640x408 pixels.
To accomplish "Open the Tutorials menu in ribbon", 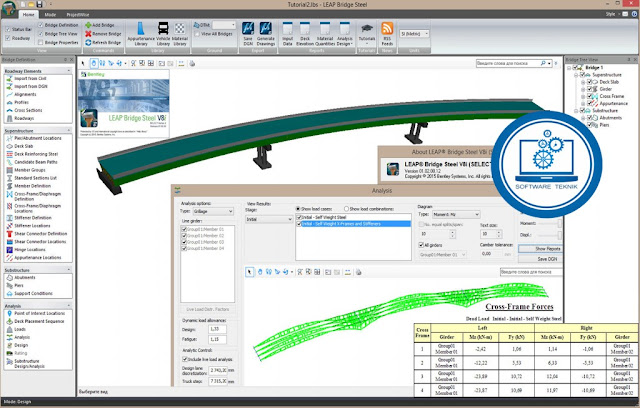I will tap(367, 33).
